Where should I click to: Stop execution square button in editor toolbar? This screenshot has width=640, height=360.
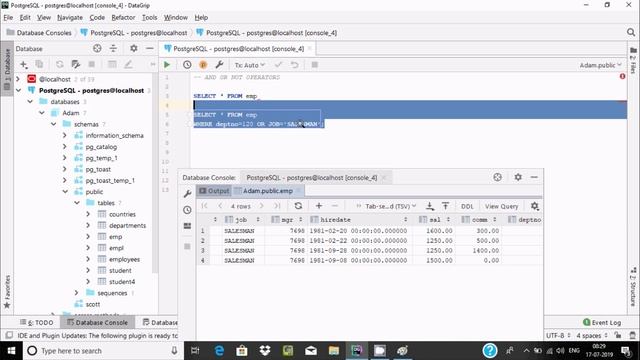point(314,64)
